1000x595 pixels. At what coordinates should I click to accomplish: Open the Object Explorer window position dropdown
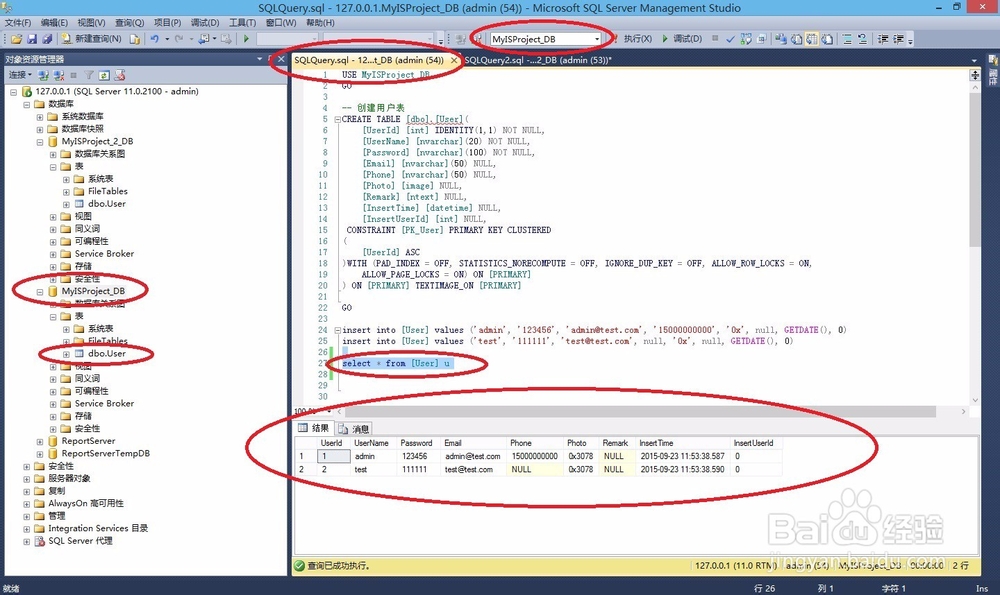(x=260, y=59)
